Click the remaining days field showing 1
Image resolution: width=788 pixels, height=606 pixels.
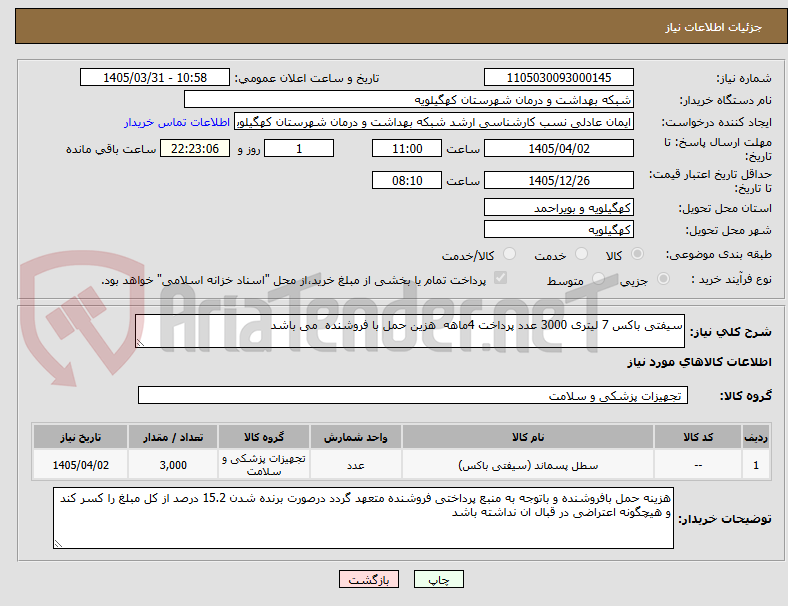(x=299, y=149)
